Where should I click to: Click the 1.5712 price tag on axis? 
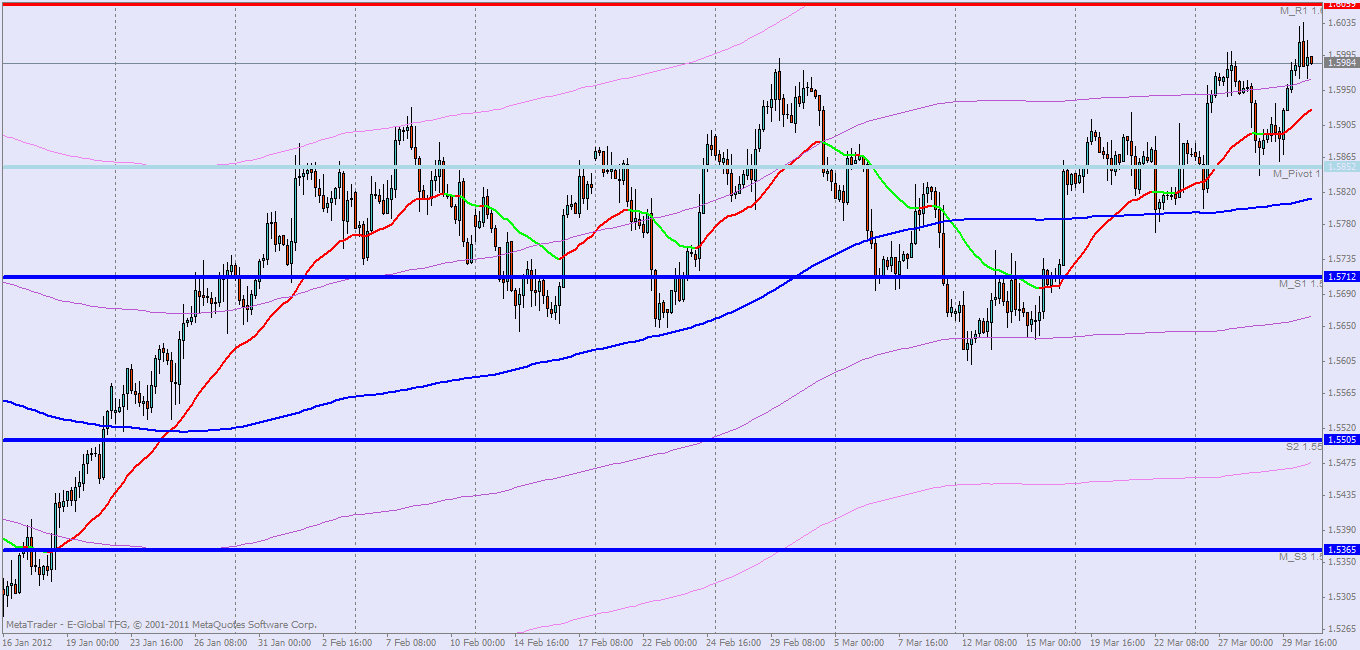point(1340,276)
